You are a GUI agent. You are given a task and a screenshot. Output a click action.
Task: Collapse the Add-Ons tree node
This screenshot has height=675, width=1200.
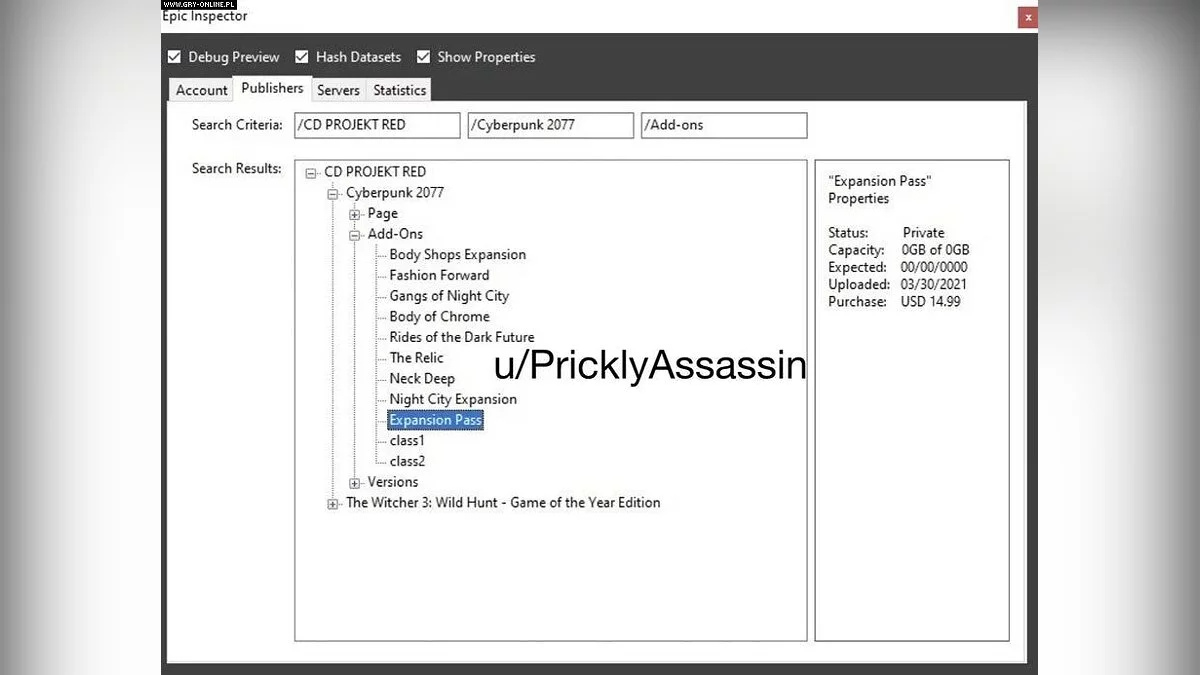click(354, 235)
